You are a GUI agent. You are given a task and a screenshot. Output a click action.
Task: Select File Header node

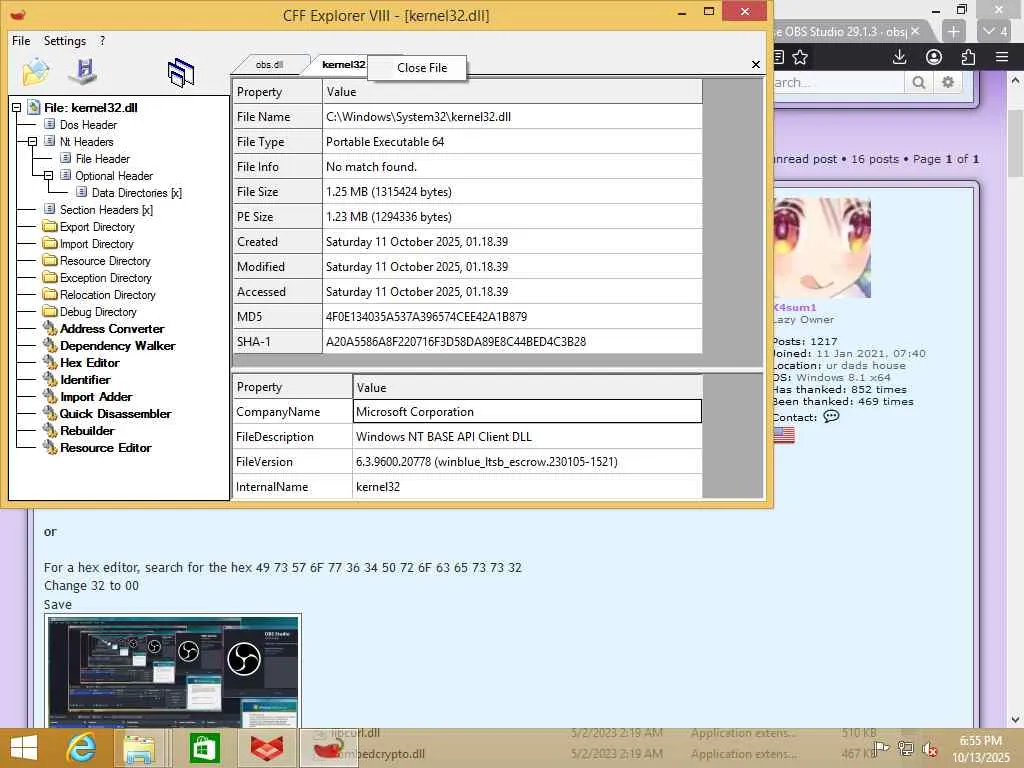tap(103, 159)
